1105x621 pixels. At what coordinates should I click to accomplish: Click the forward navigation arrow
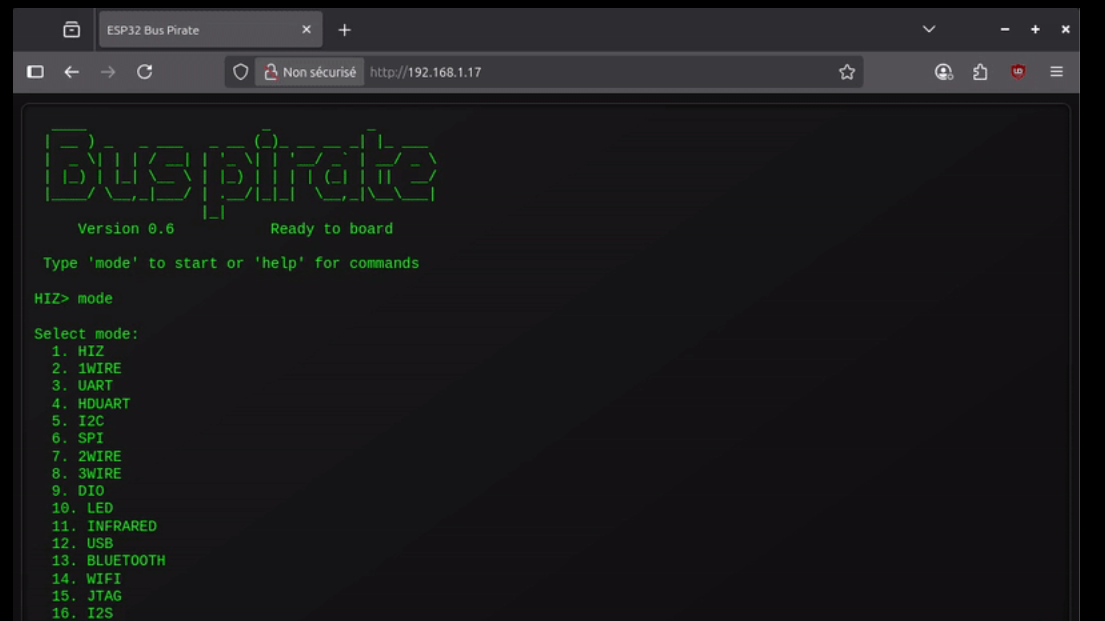tap(108, 72)
